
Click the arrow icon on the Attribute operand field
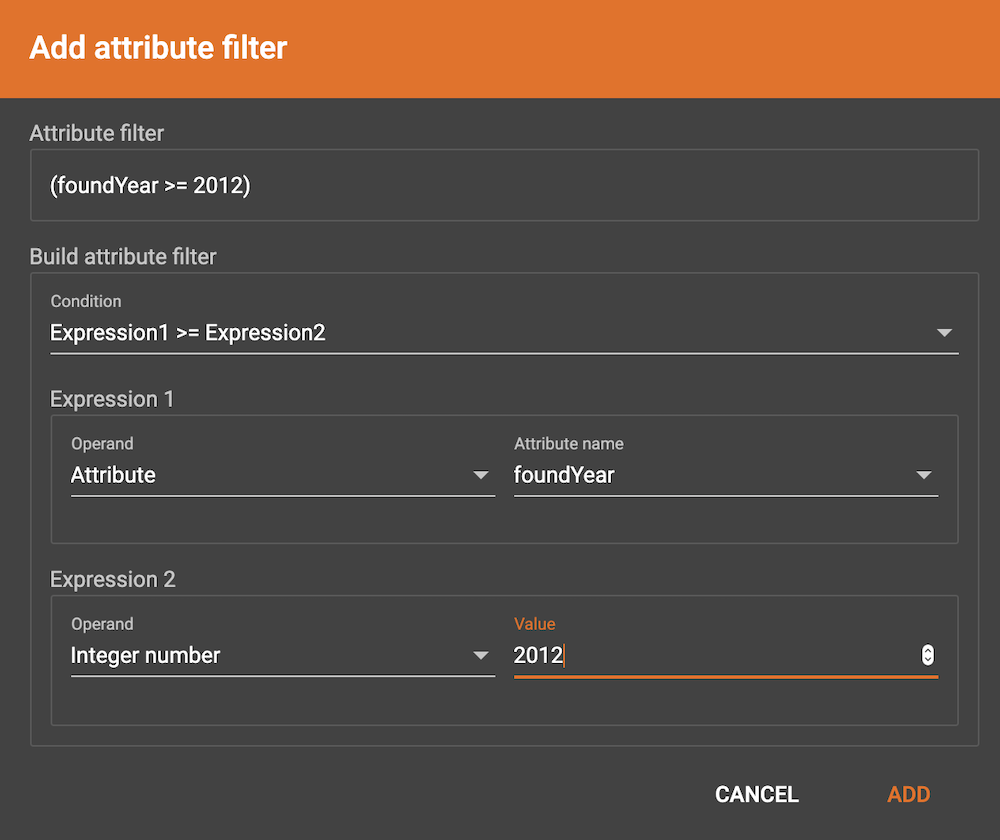pyautogui.click(x=481, y=476)
